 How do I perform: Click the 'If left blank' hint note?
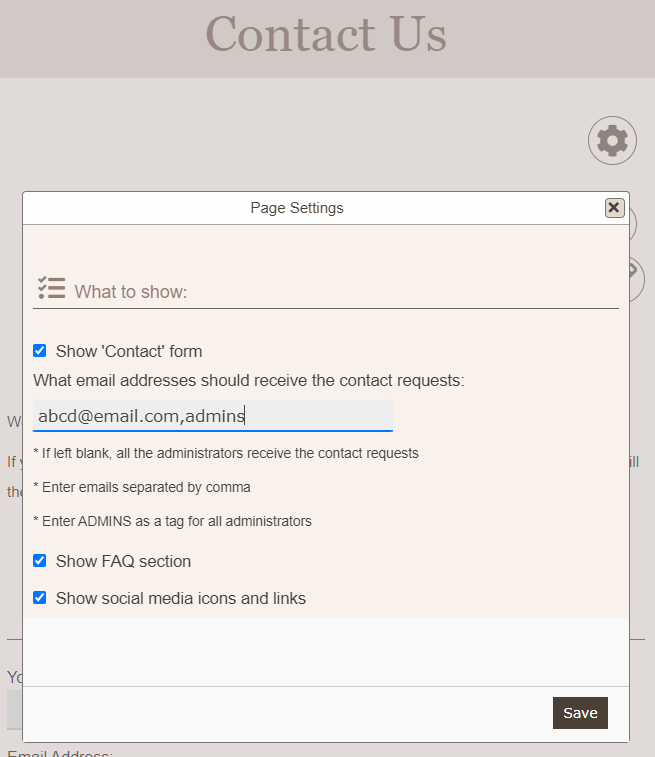click(226, 454)
